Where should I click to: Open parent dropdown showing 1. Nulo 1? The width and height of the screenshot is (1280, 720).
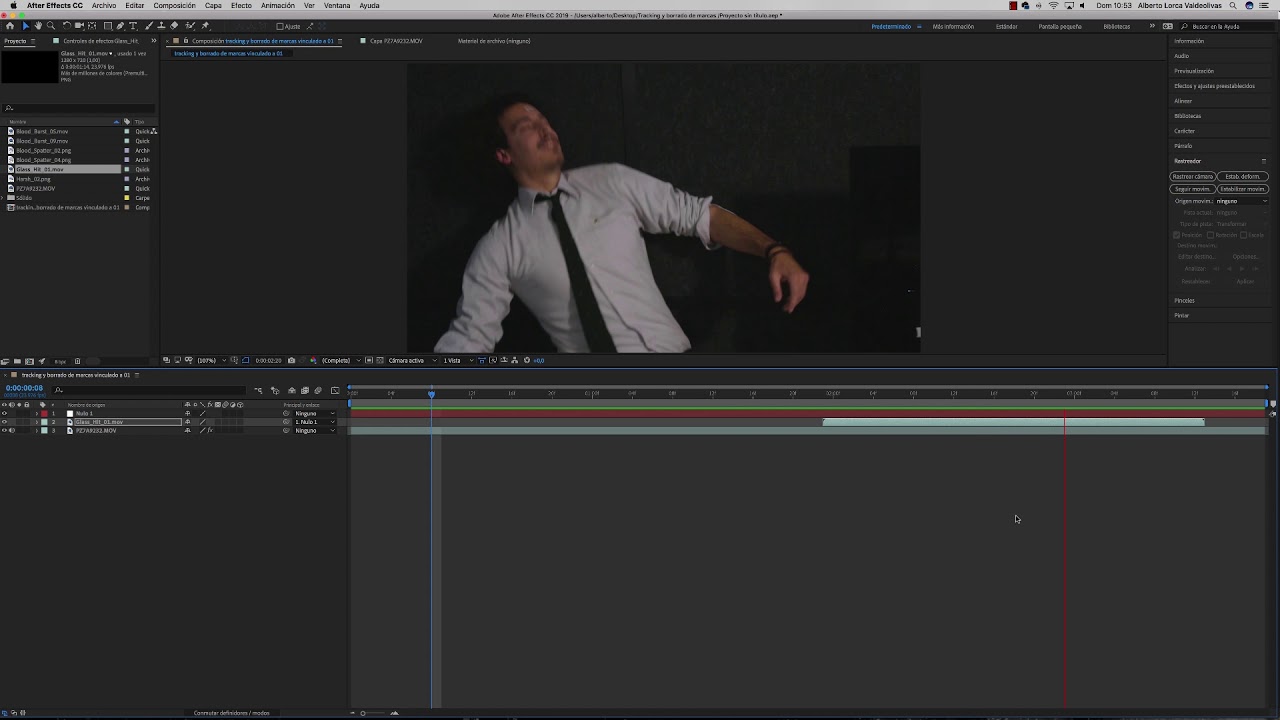pos(314,422)
